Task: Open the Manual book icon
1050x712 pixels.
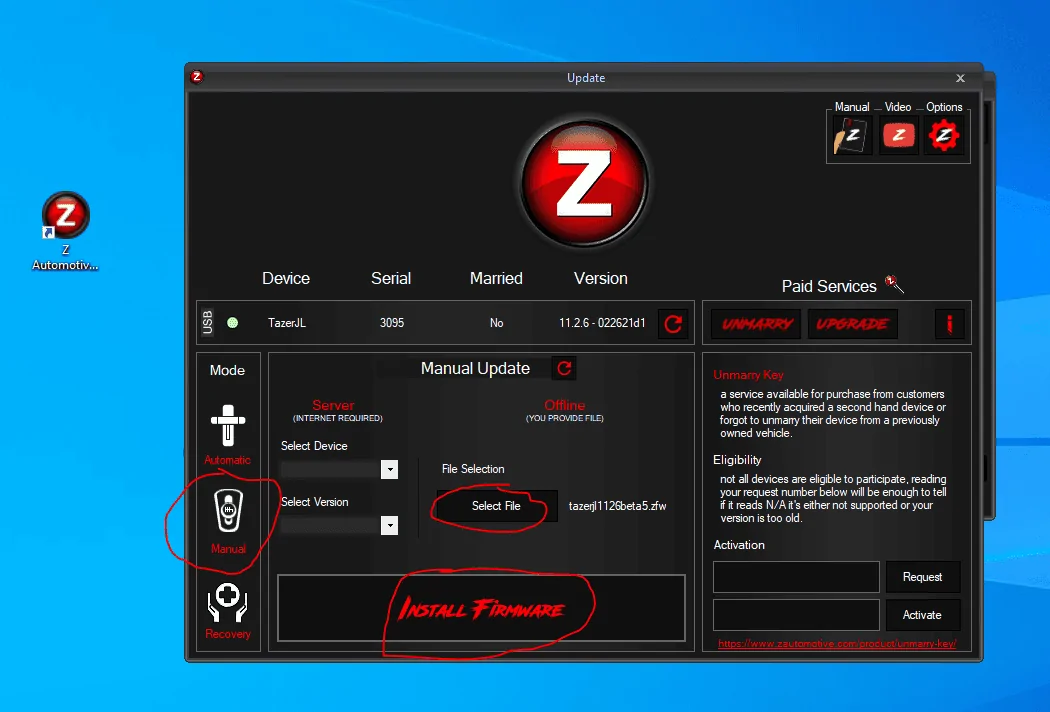Action: pyautogui.click(x=852, y=135)
